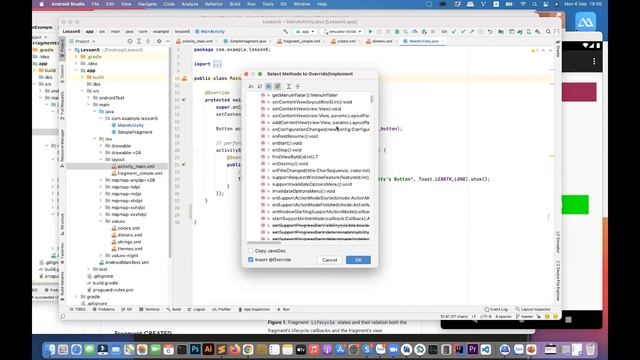Collapse the layout folder in project tree
Image resolution: width=640 pixels, height=360 pixels.
(101, 160)
